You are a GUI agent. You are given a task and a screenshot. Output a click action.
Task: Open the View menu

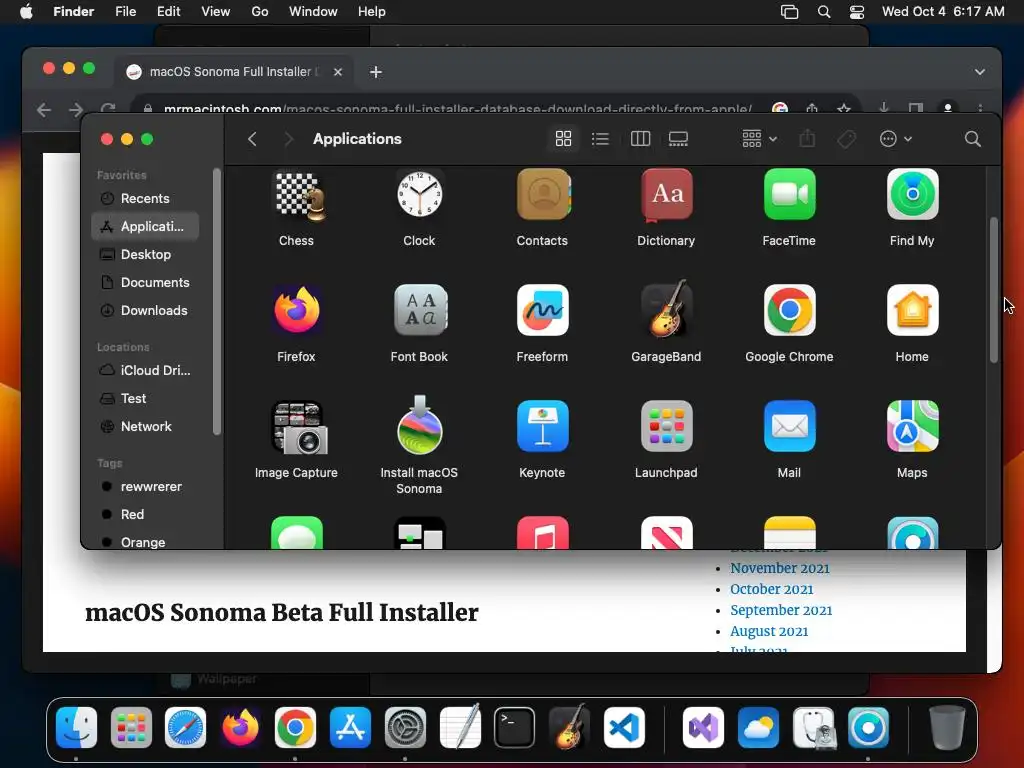[216, 12]
